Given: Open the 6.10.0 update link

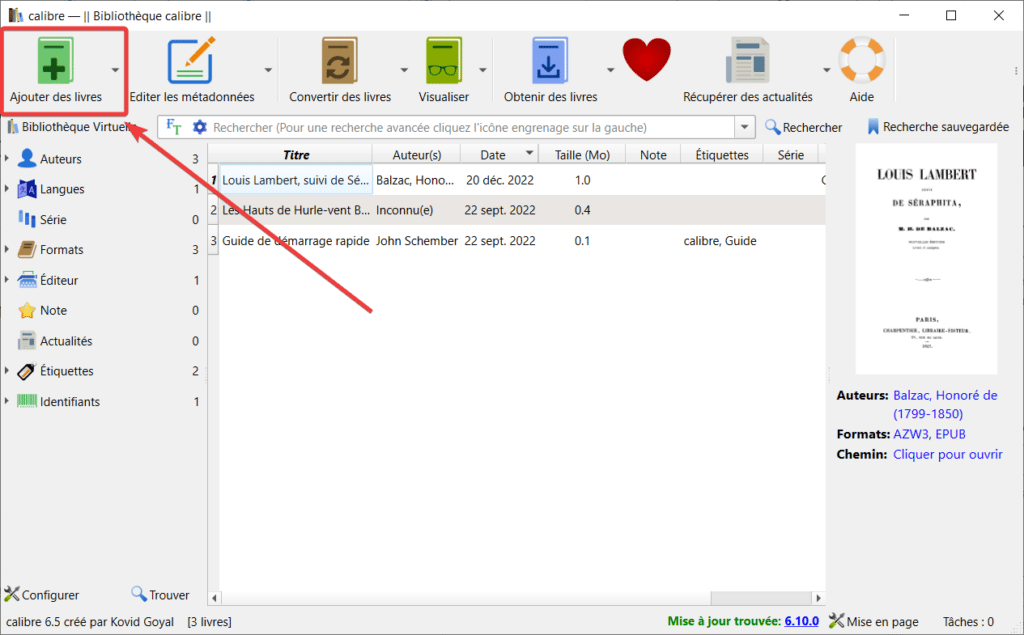Looking at the screenshot, I should click(801, 621).
